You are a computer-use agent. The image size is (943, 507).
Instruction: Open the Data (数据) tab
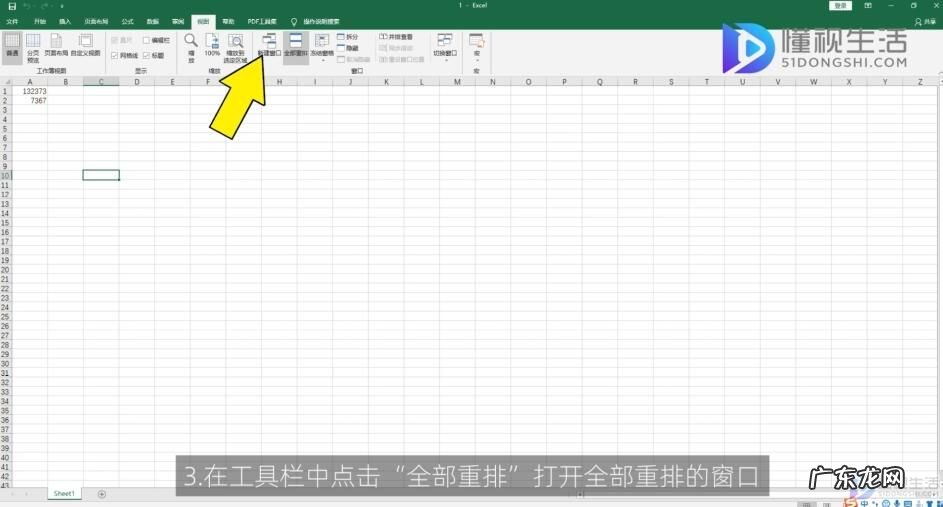[x=153, y=22]
